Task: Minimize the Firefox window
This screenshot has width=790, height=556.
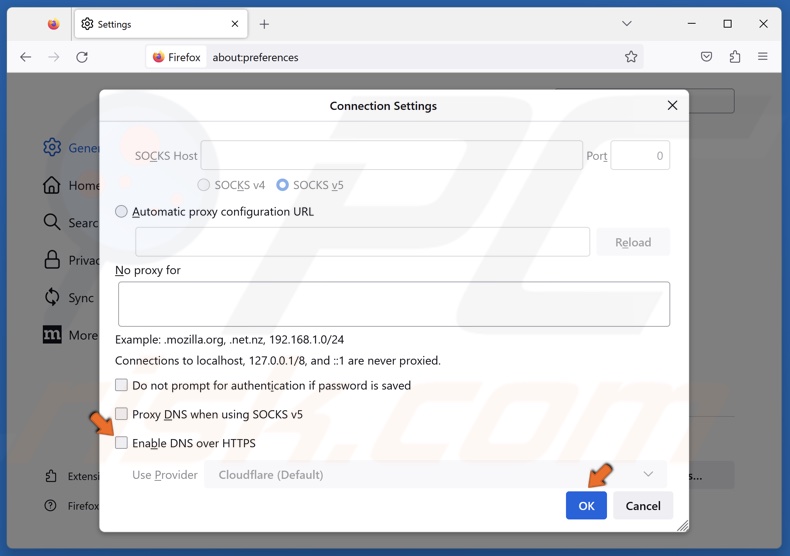Action: [x=692, y=24]
